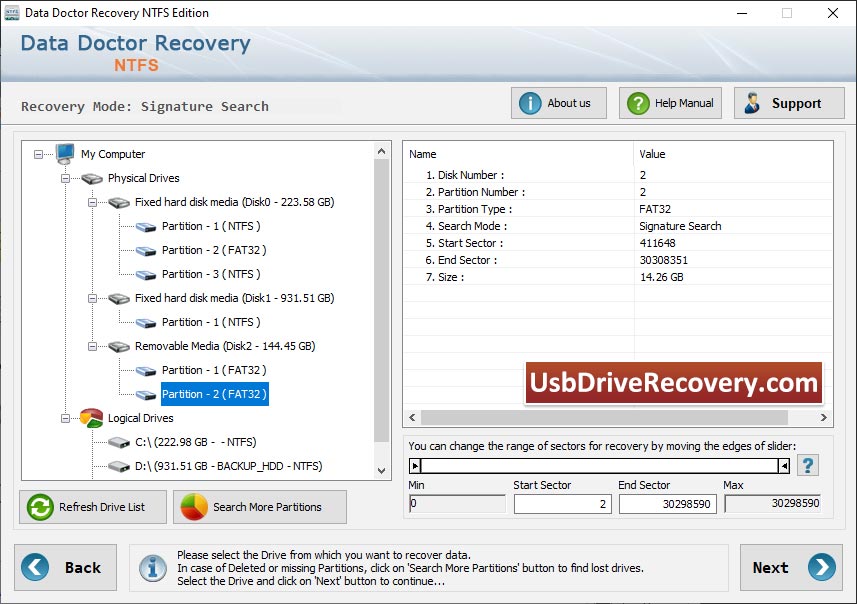857x604 pixels.
Task: Click the info icon in bottom message bar
Action: [153, 568]
